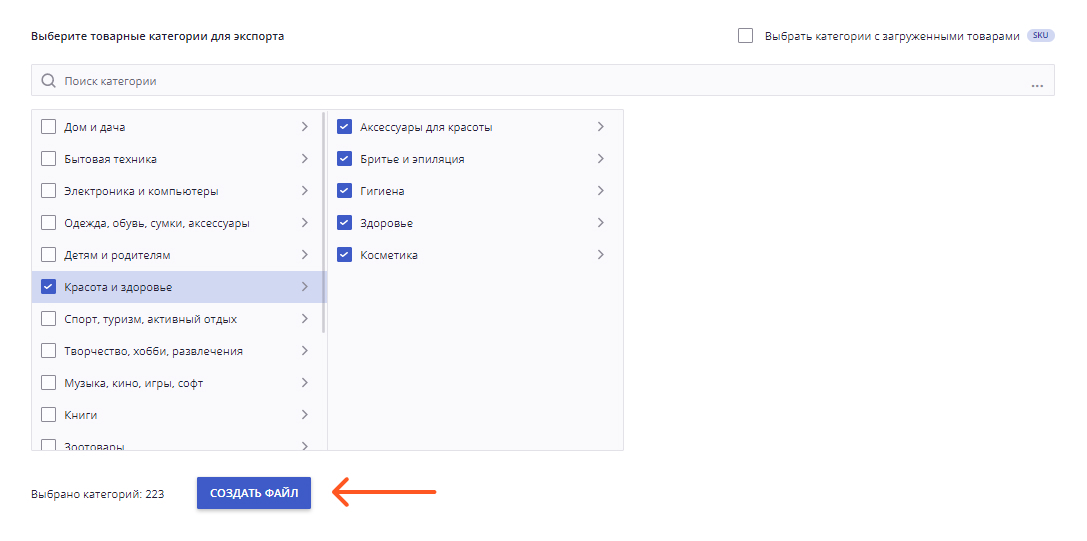Click the СОЗДАТЬ ФАЙЛ button
Viewport: 1087px width, 541px height.
[x=254, y=493]
